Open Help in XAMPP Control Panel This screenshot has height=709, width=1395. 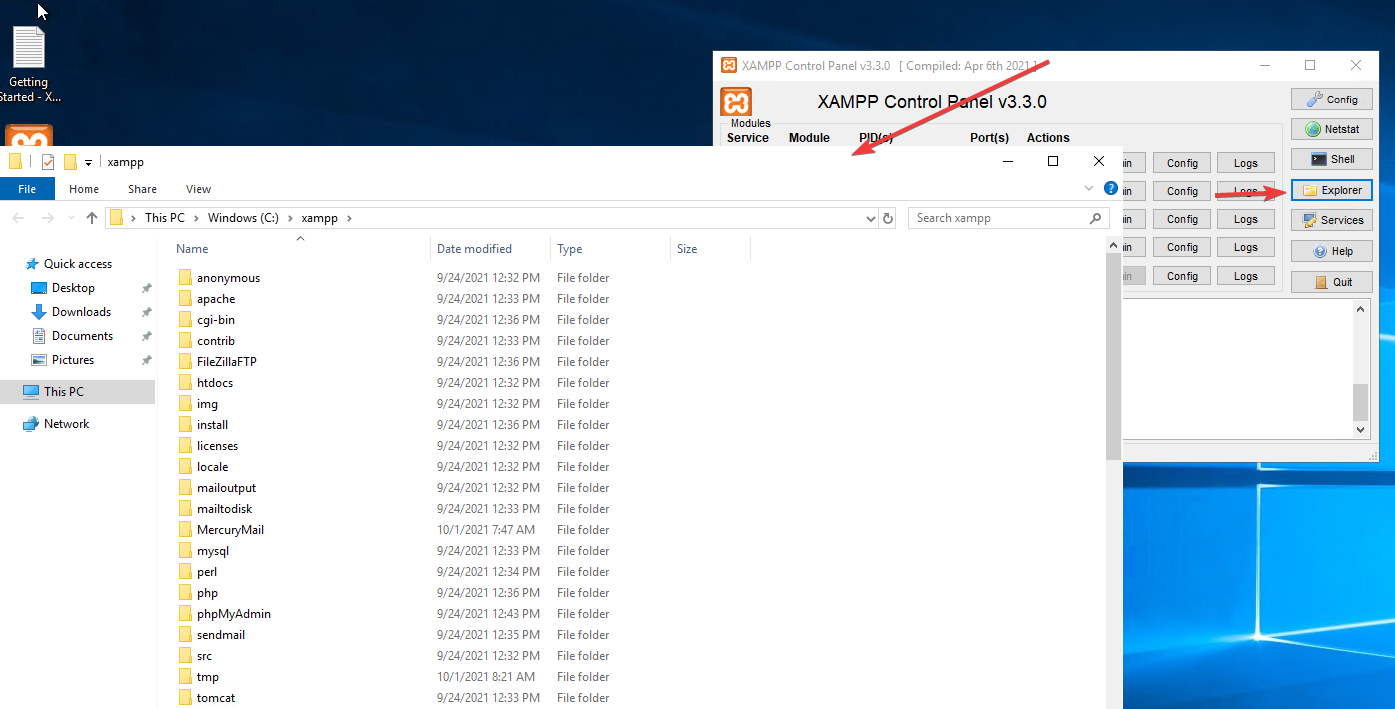[1331, 251]
